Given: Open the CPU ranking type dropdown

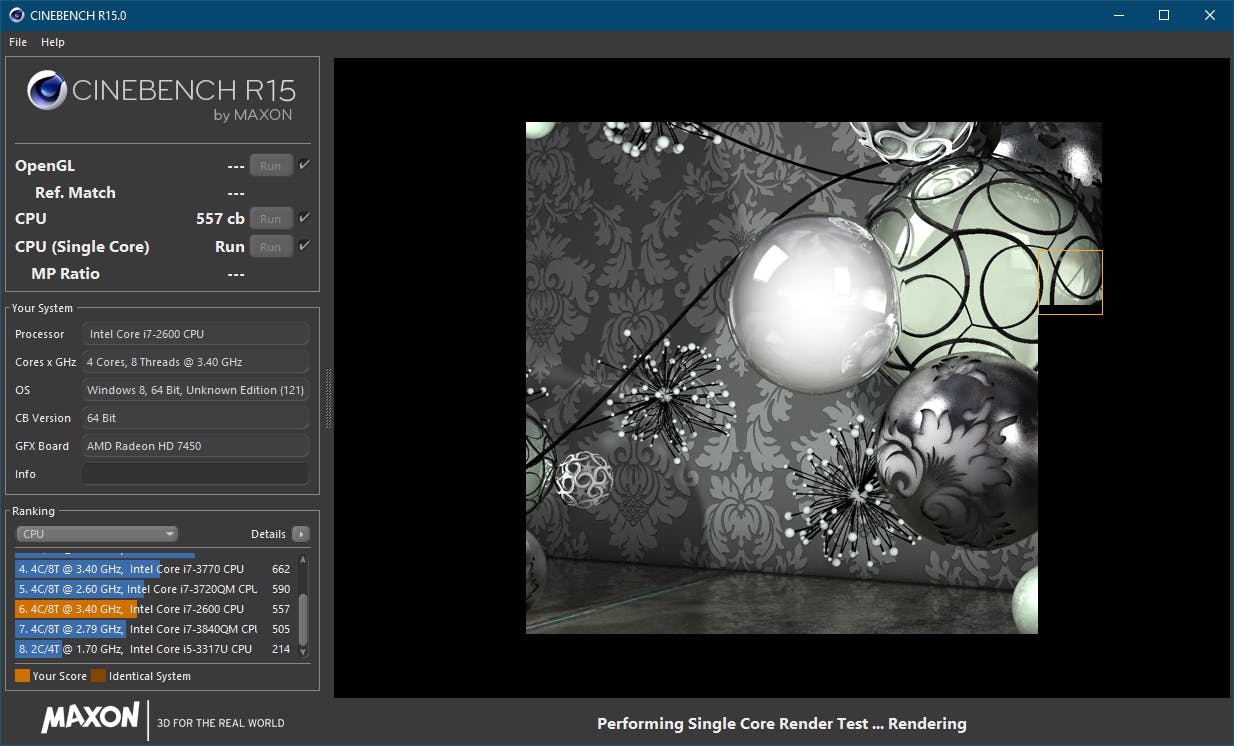Looking at the screenshot, I should (97, 534).
